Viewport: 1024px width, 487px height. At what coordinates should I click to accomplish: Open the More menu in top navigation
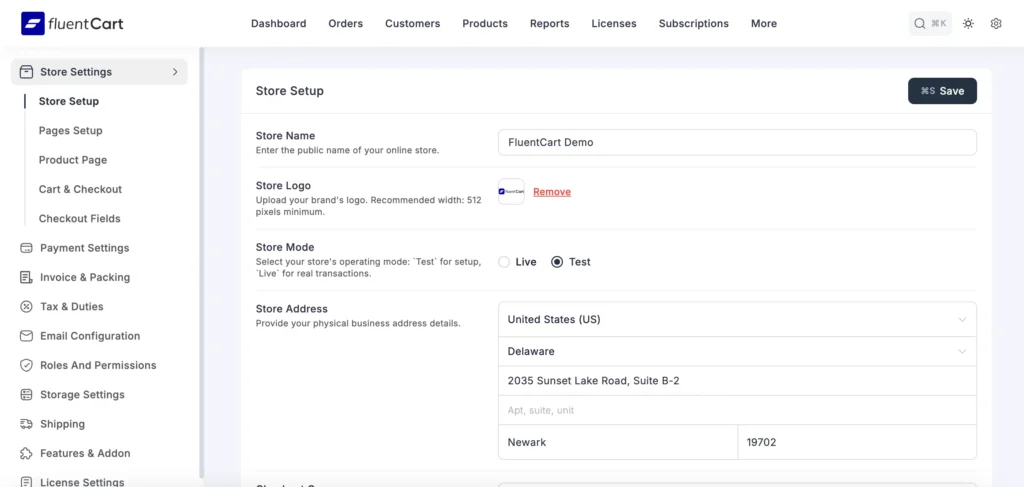coord(763,24)
